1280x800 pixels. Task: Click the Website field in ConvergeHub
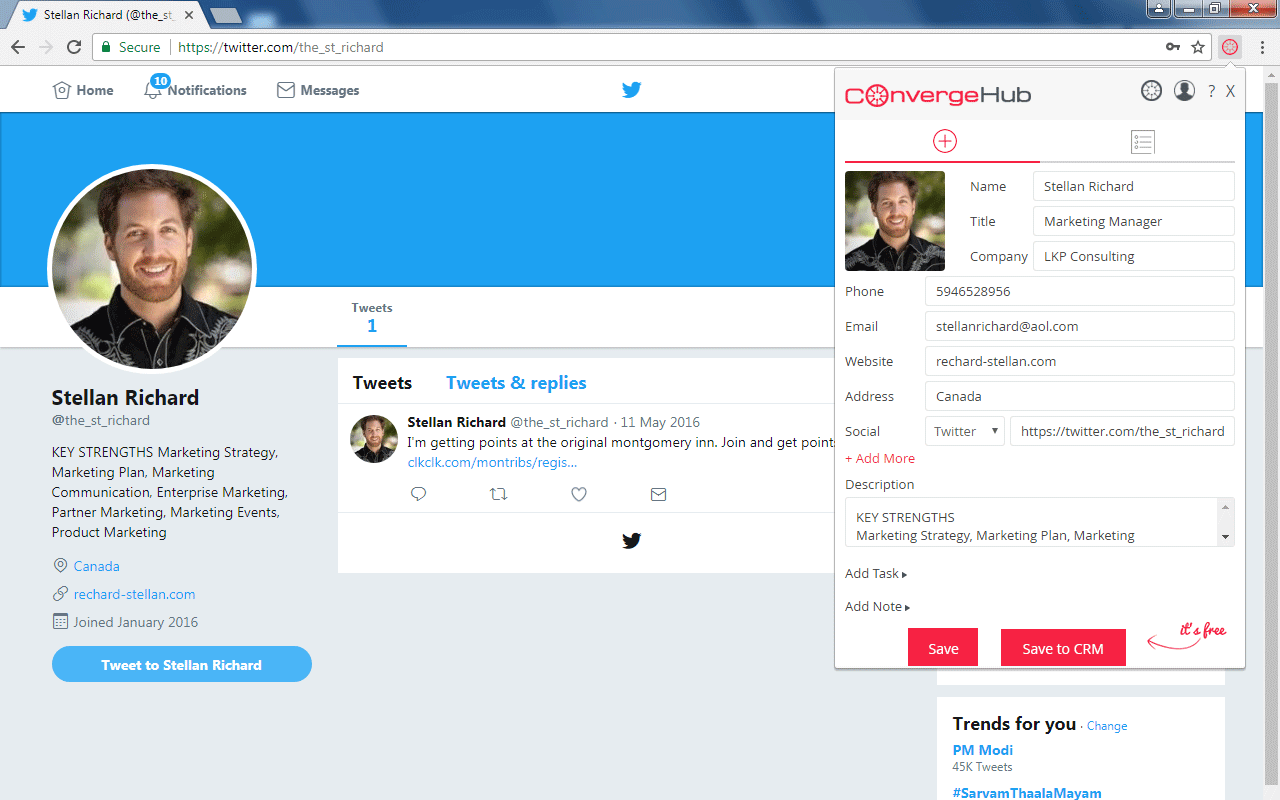pyautogui.click(x=1080, y=361)
